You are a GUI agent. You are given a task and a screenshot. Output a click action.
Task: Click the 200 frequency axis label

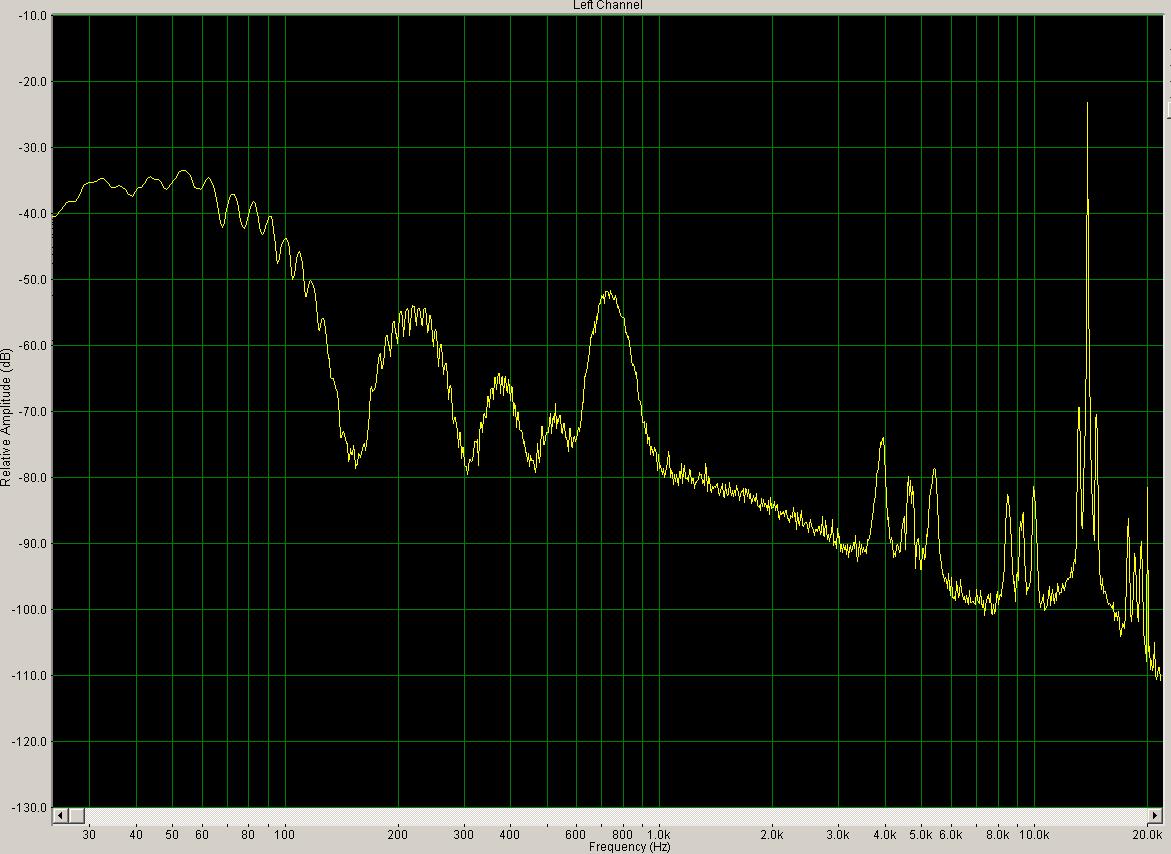pos(397,835)
